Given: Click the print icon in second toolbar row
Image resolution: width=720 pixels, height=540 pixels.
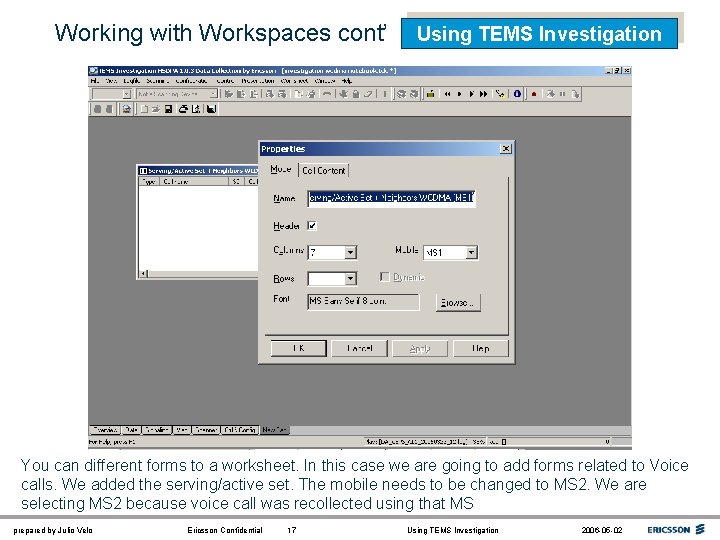Looking at the screenshot, I should pos(183,109).
